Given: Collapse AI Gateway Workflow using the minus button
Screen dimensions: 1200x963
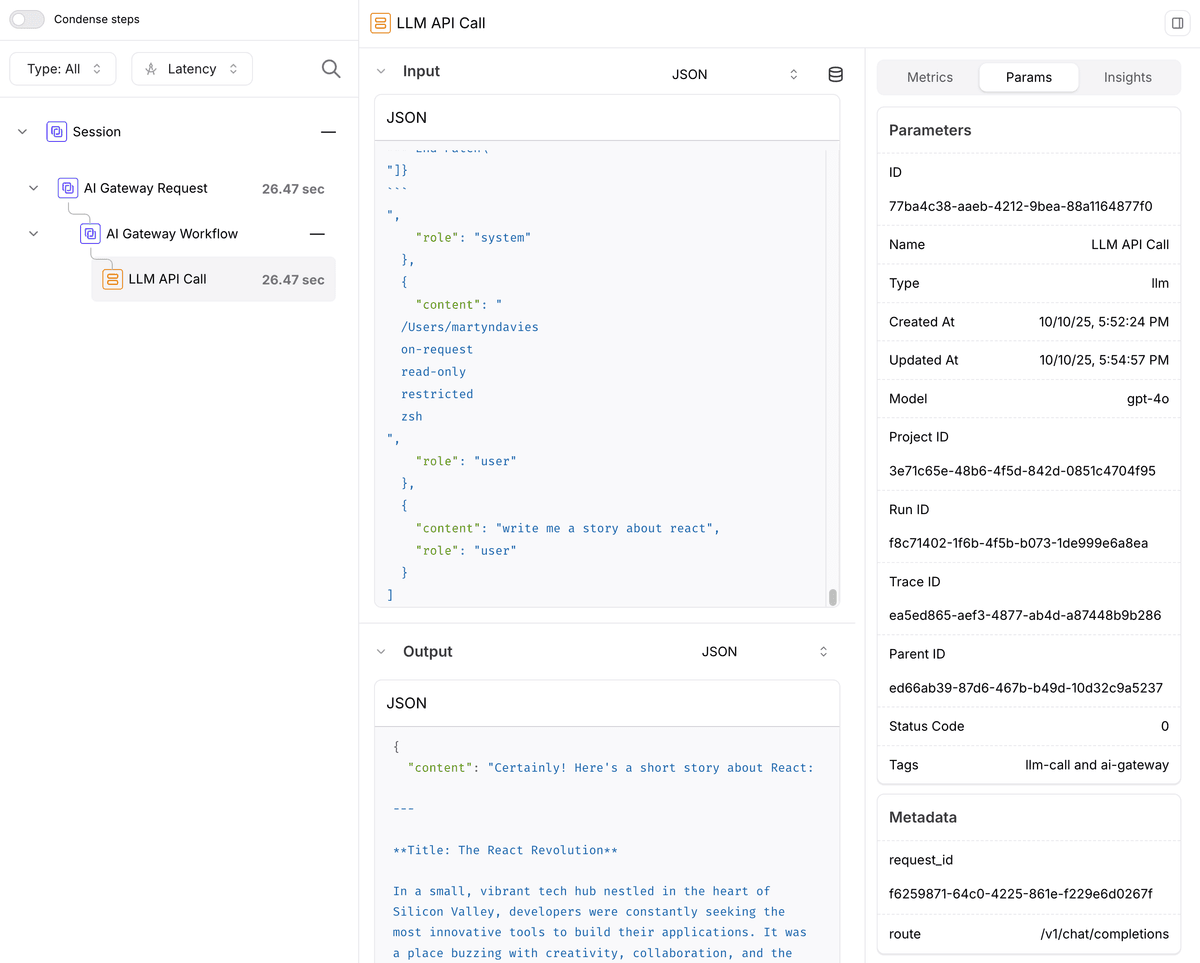Looking at the screenshot, I should click(317, 233).
